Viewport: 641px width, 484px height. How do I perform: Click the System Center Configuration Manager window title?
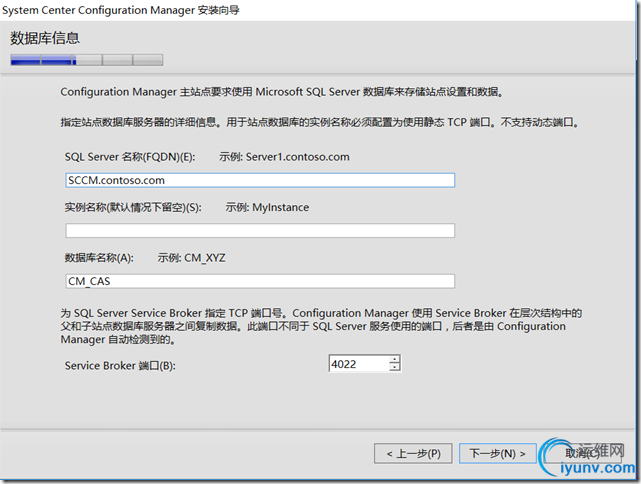[121, 10]
